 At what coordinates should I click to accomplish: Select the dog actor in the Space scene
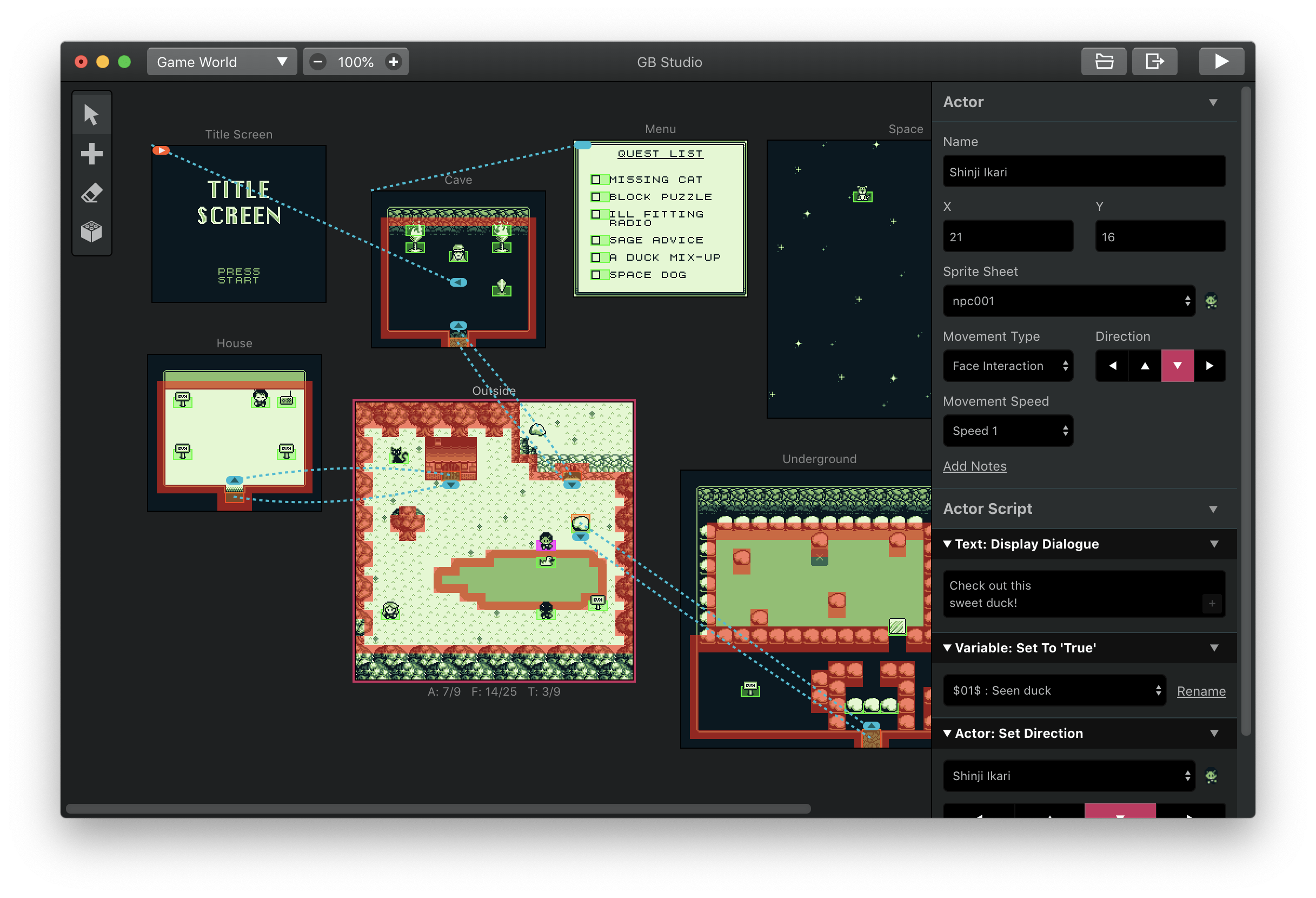click(862, 194)
